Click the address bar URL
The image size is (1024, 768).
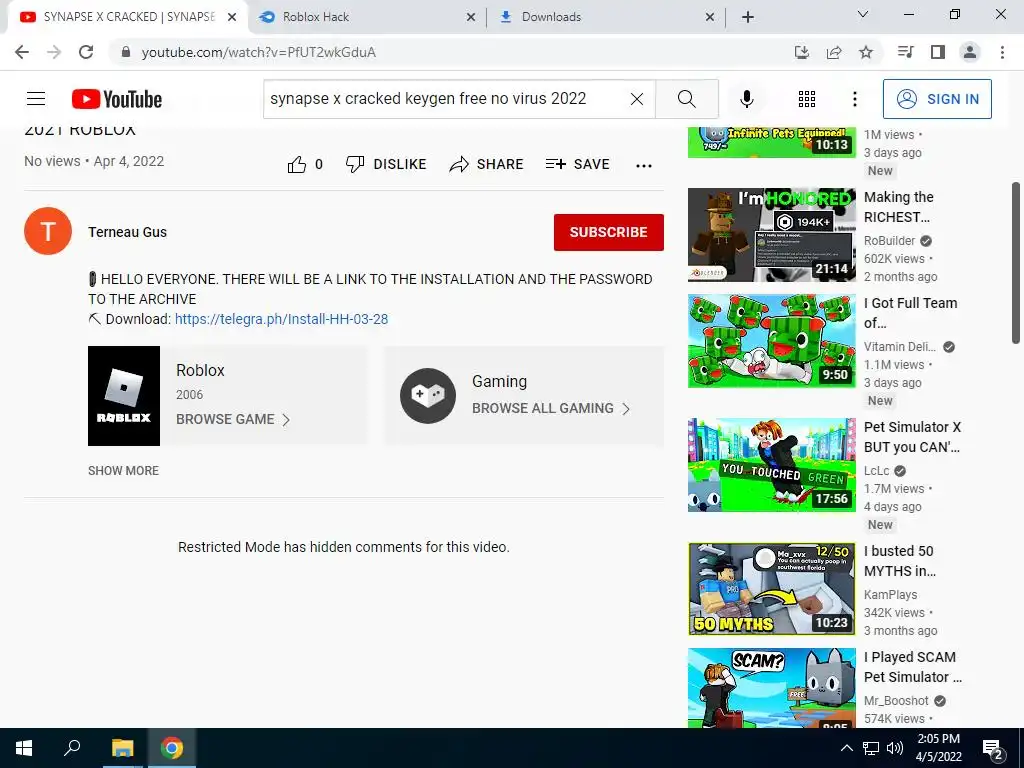coord(259,52)
